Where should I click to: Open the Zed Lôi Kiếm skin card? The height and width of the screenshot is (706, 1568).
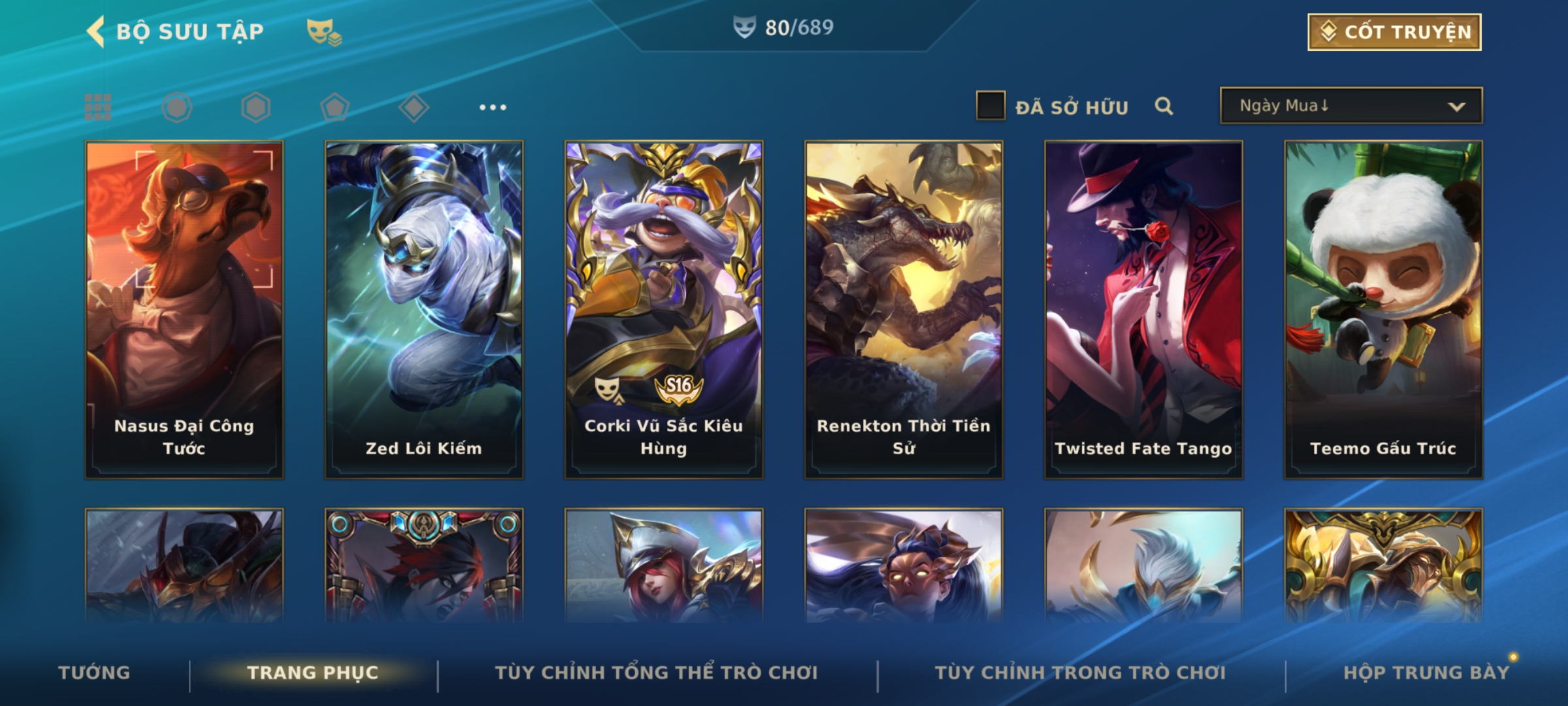pyautogui.click(x=424, y=310)
